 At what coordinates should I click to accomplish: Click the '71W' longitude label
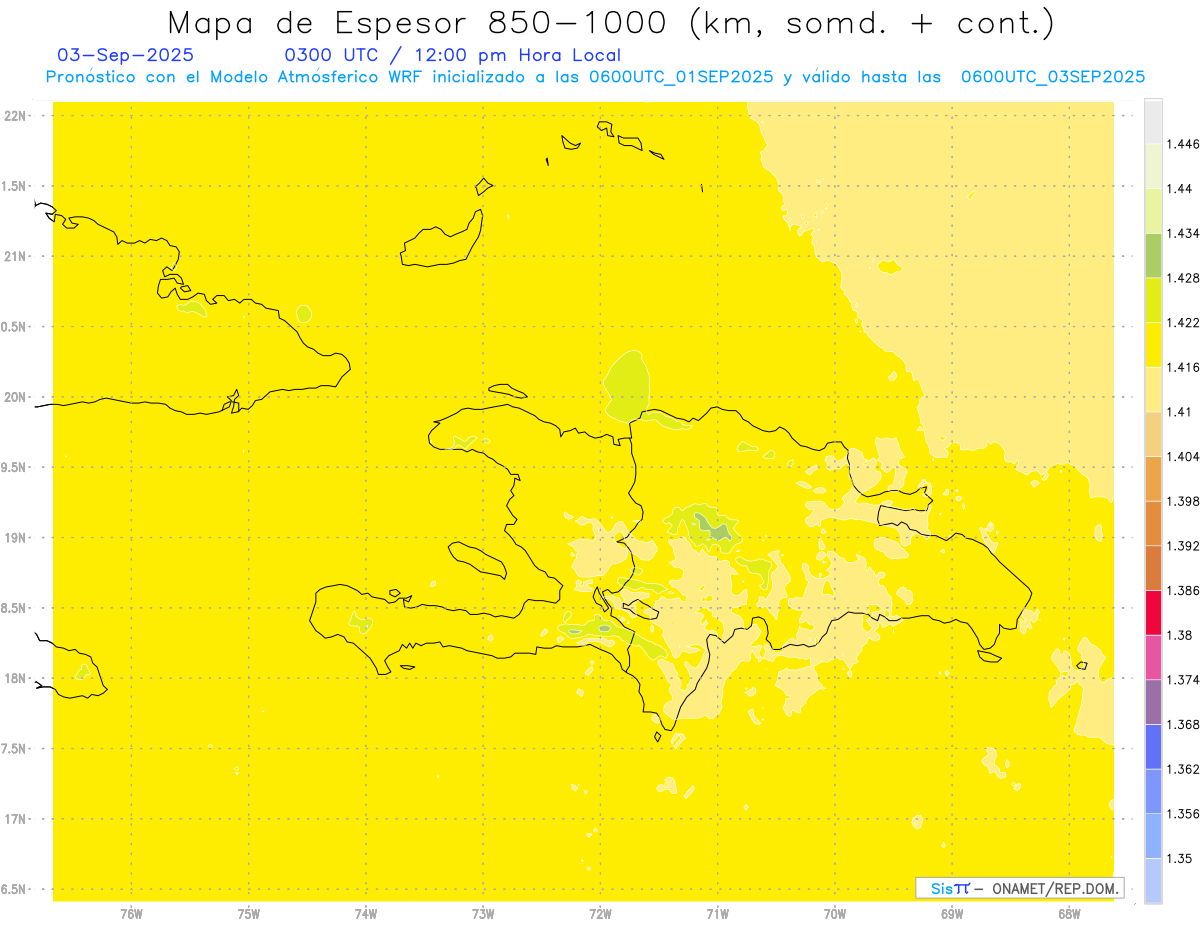coord(717,913)
